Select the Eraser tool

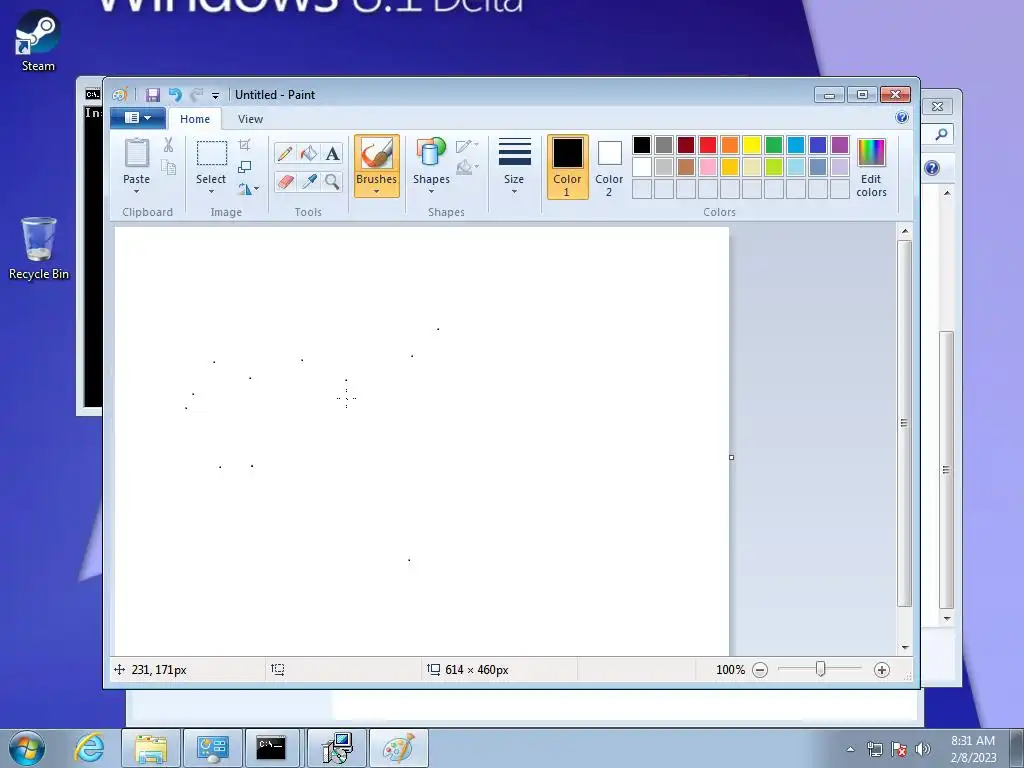pyautogui.click(x=285, y=182)
